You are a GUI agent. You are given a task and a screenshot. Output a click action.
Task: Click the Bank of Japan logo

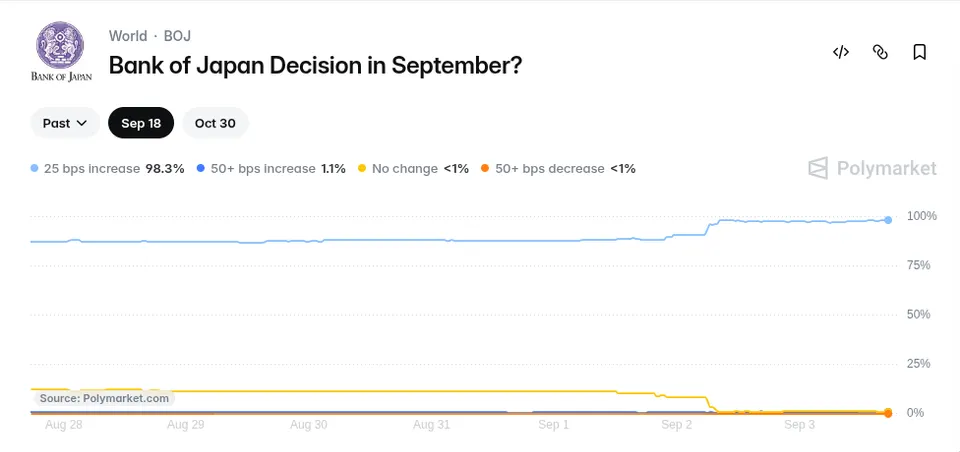(61, 51)
